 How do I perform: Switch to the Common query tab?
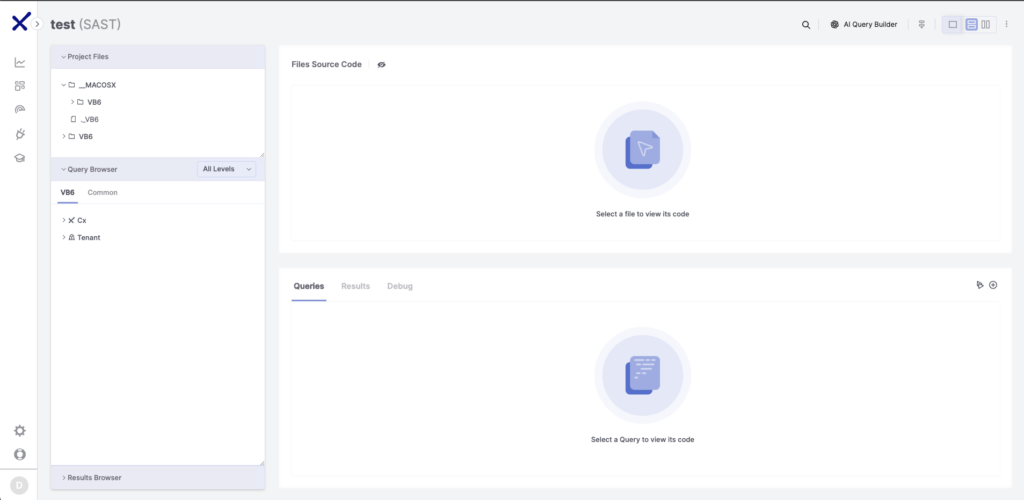coord(103,193)
